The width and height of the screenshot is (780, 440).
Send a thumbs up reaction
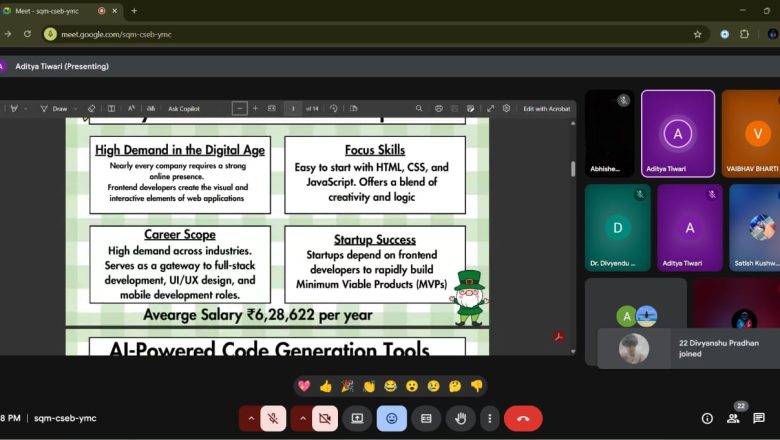click(325, 386)
